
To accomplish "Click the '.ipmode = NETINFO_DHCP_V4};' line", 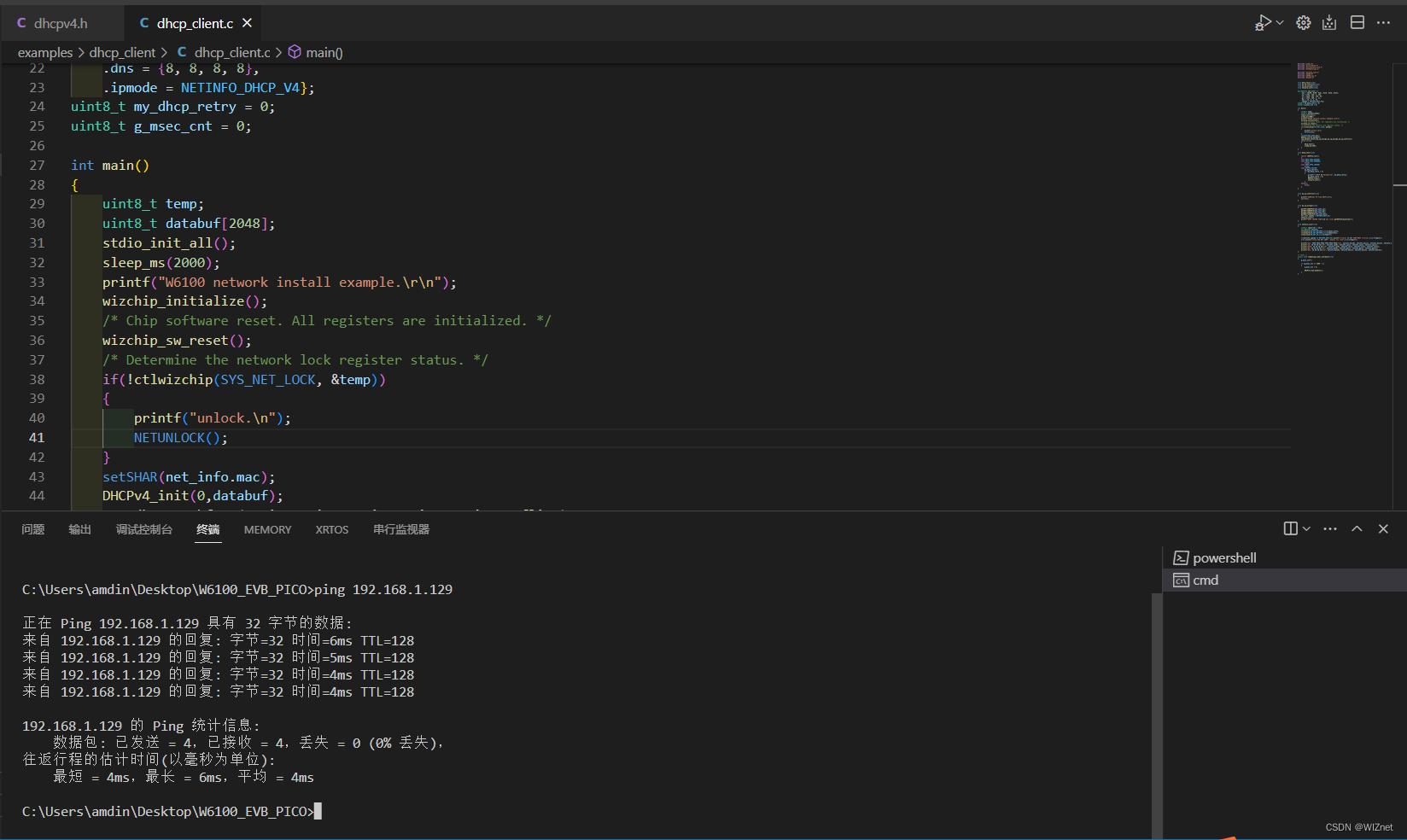I will click(208, 87).
